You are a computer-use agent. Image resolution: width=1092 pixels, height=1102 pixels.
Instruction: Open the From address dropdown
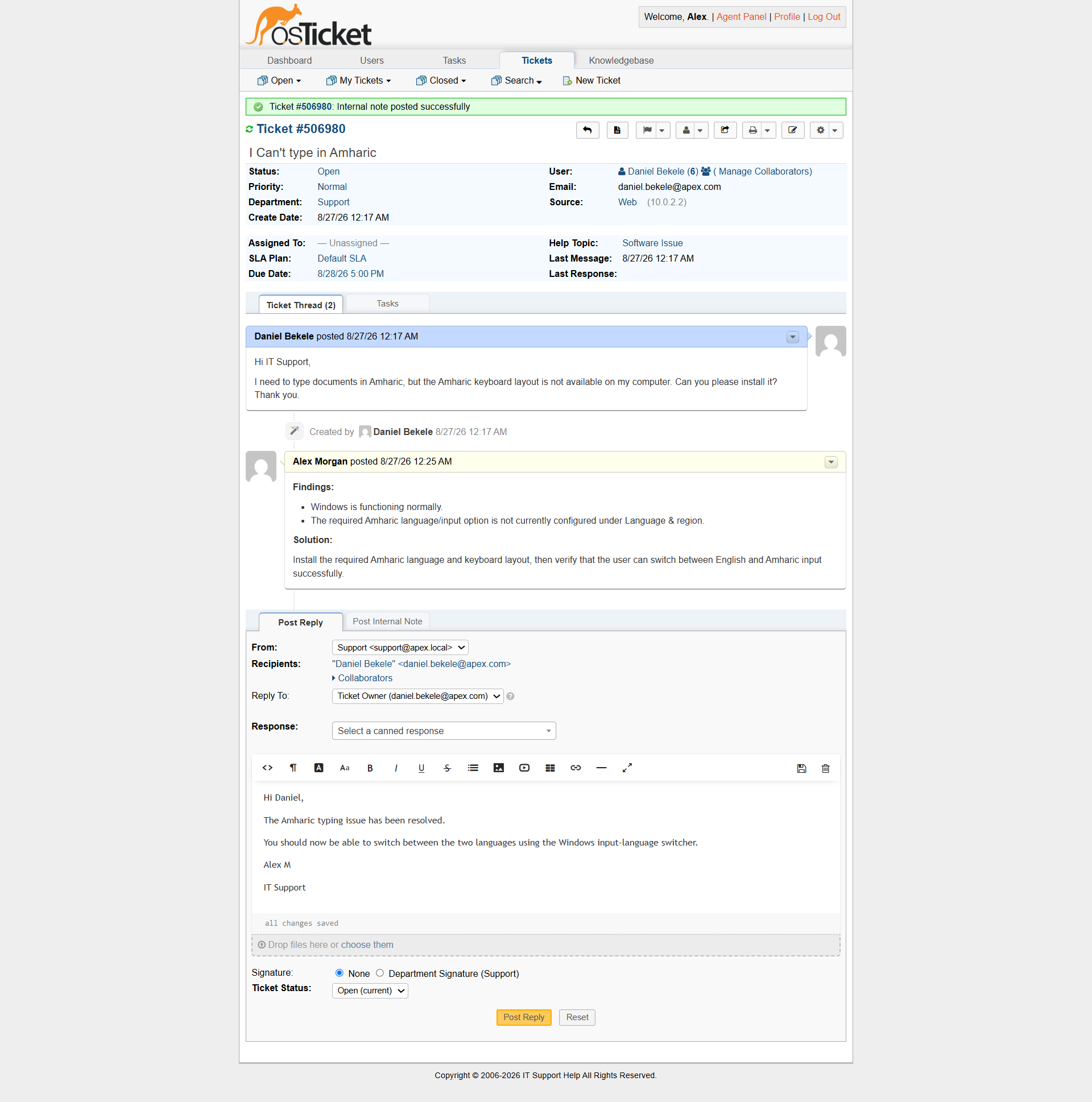(400, 648)
